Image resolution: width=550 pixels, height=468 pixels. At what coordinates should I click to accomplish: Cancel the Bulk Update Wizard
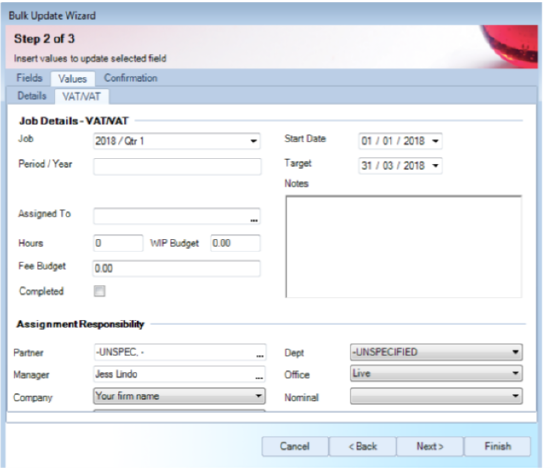(x=295, y=446)
